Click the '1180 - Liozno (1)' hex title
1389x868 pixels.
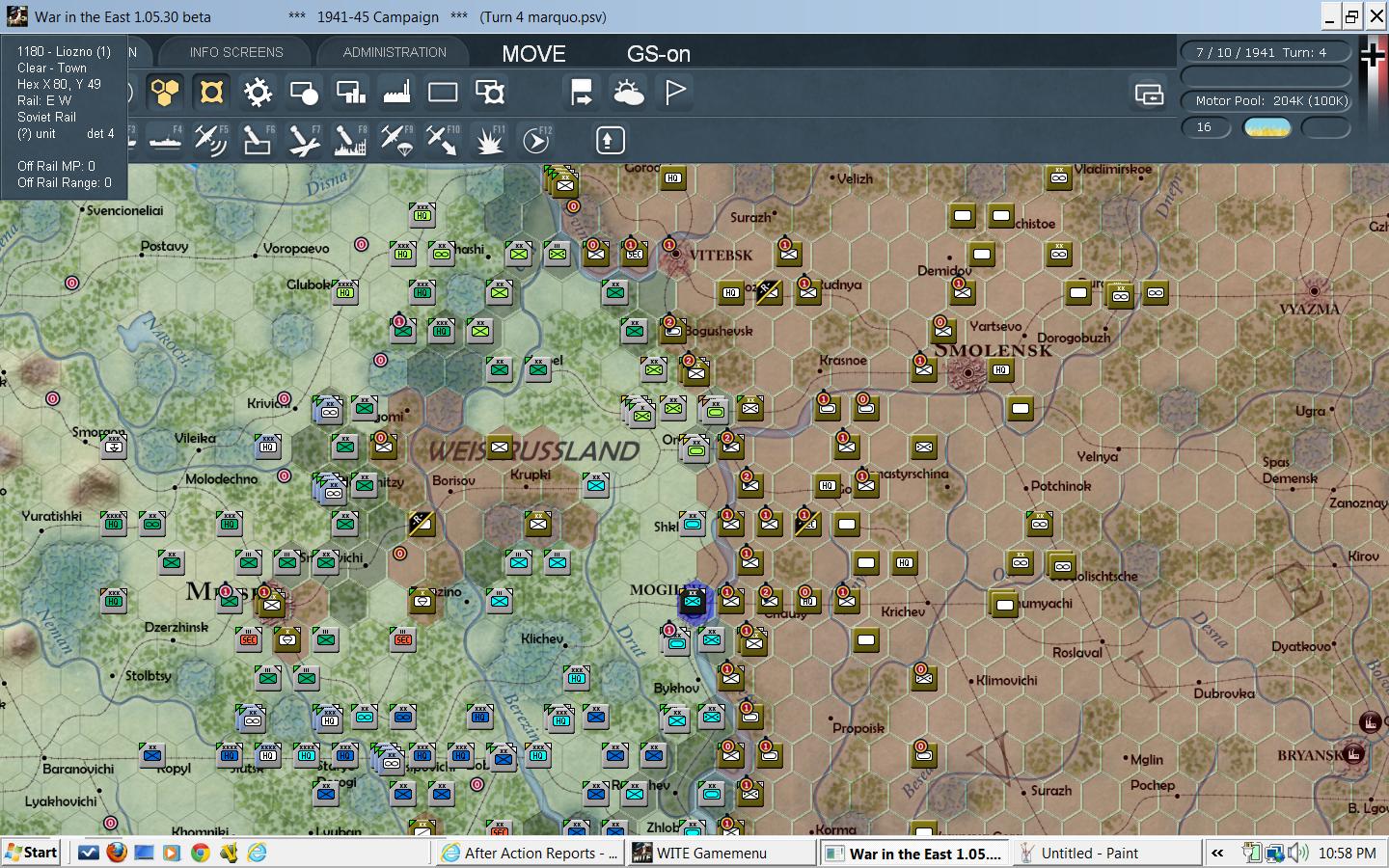click(x=64, y=51)
